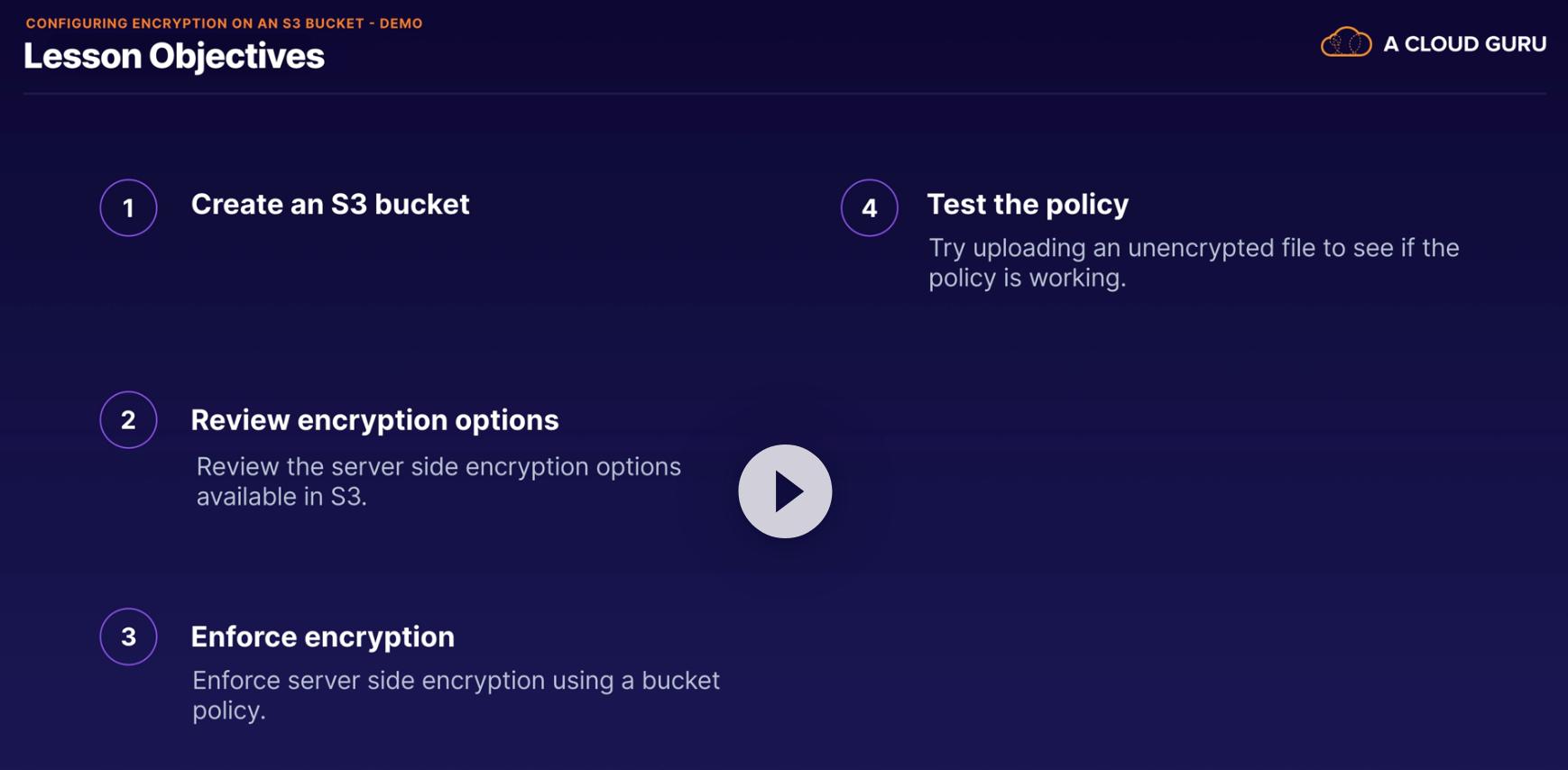This screenshot has height=770, width=1568.
Task: Click the horizontal divider under the header
Action: [x=785, y=93]
